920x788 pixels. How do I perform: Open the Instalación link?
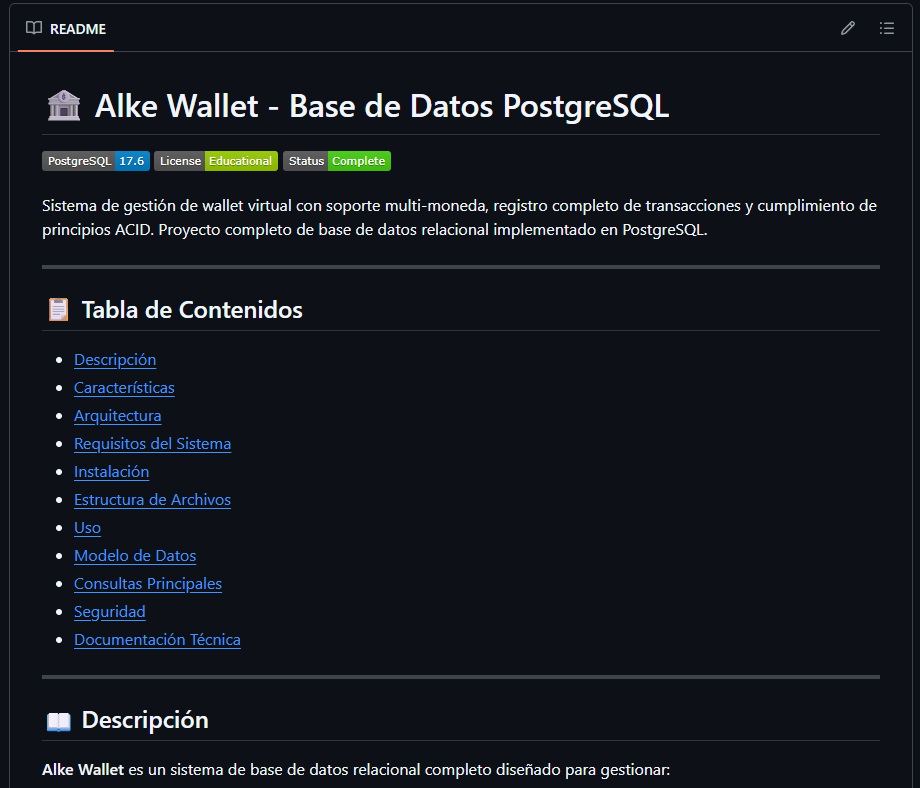[x=111, y=471]
